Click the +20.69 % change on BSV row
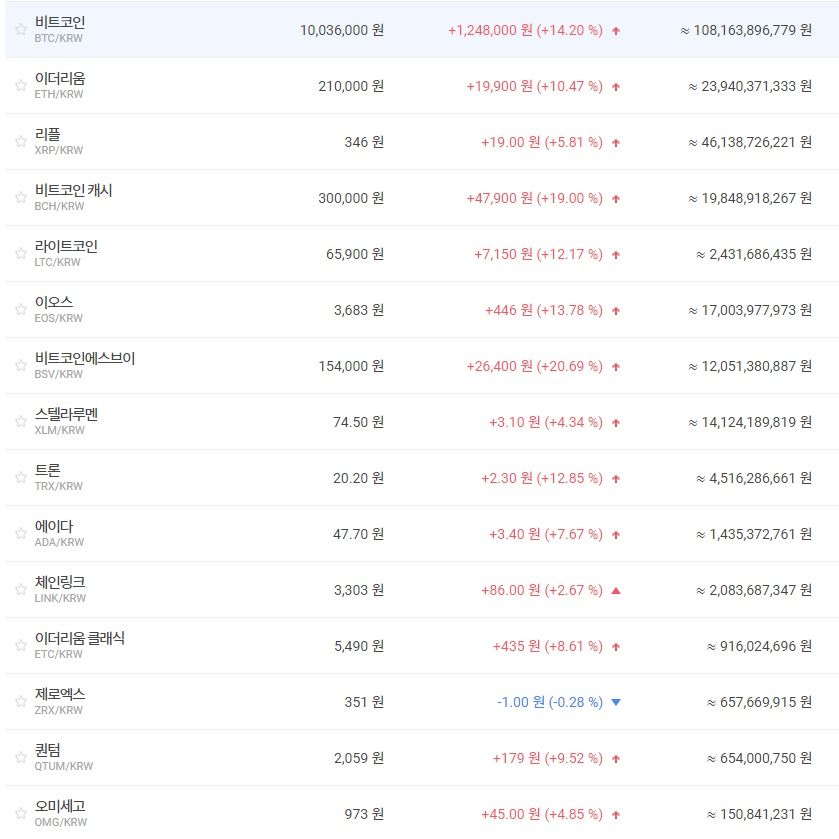 click(573, 366)
